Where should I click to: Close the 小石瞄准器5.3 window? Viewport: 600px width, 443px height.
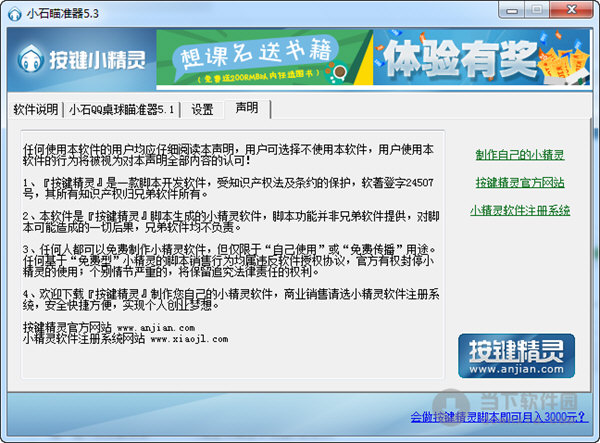click(571, 10)
